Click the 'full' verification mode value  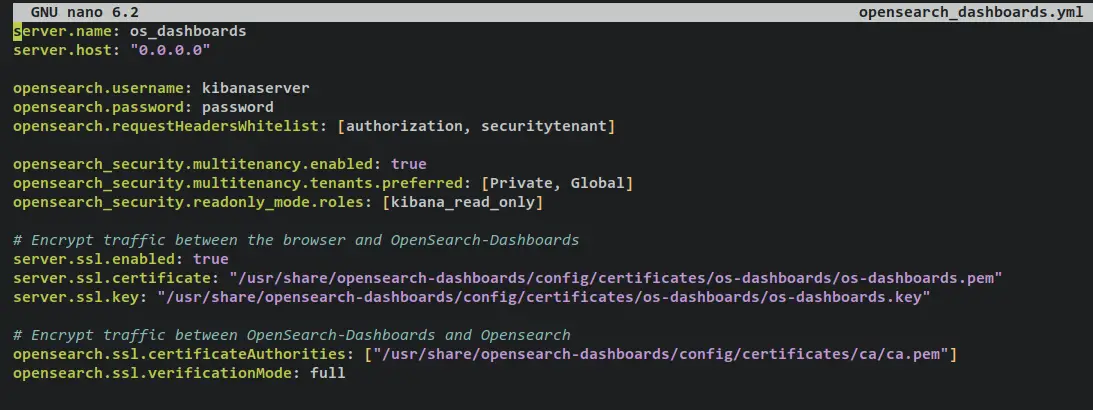tap(328, 373)
